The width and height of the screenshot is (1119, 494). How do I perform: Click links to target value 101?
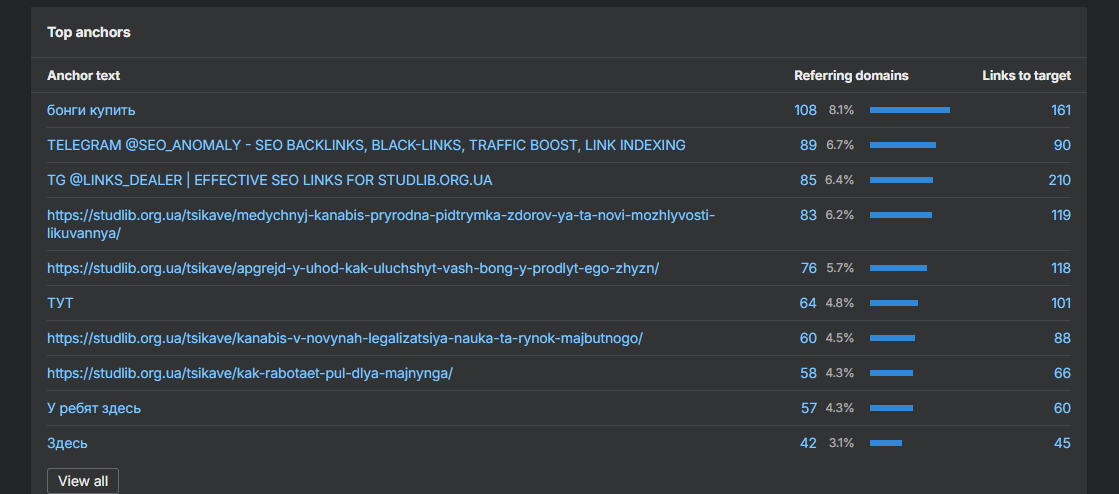[x=1061, y=303]
